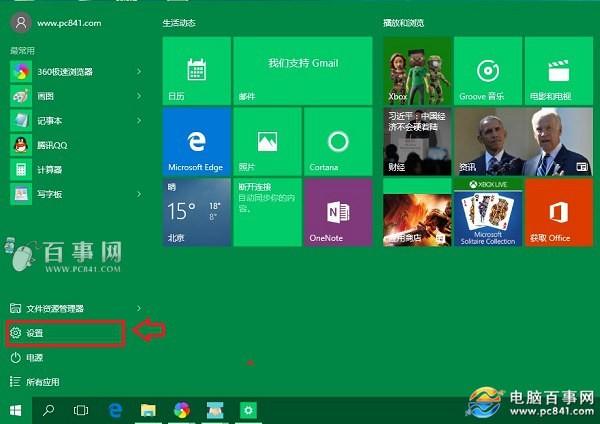The height and width of the screenshot is (424, 600).
Task: Open the 财经 finance news tile
Action: tap(417, 142)
